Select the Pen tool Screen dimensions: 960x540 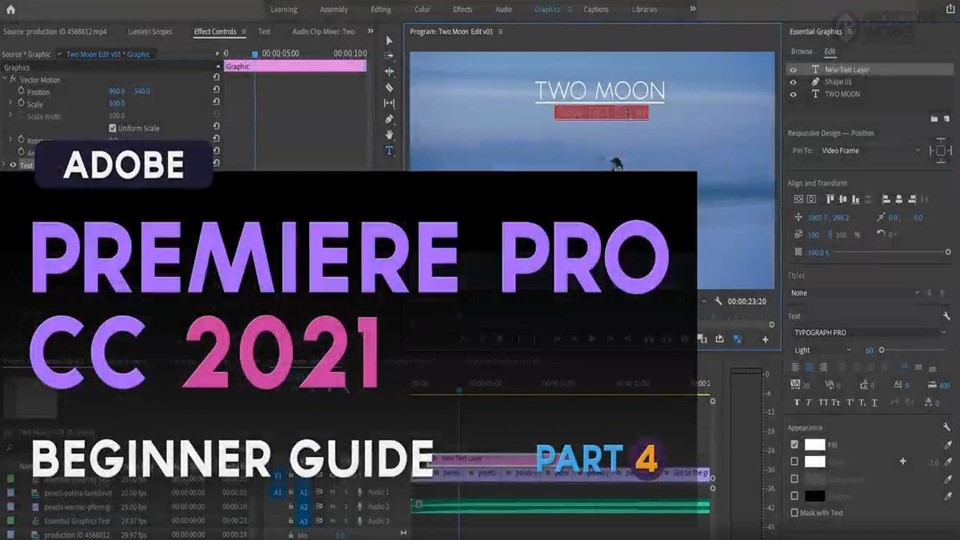(389, 119)
